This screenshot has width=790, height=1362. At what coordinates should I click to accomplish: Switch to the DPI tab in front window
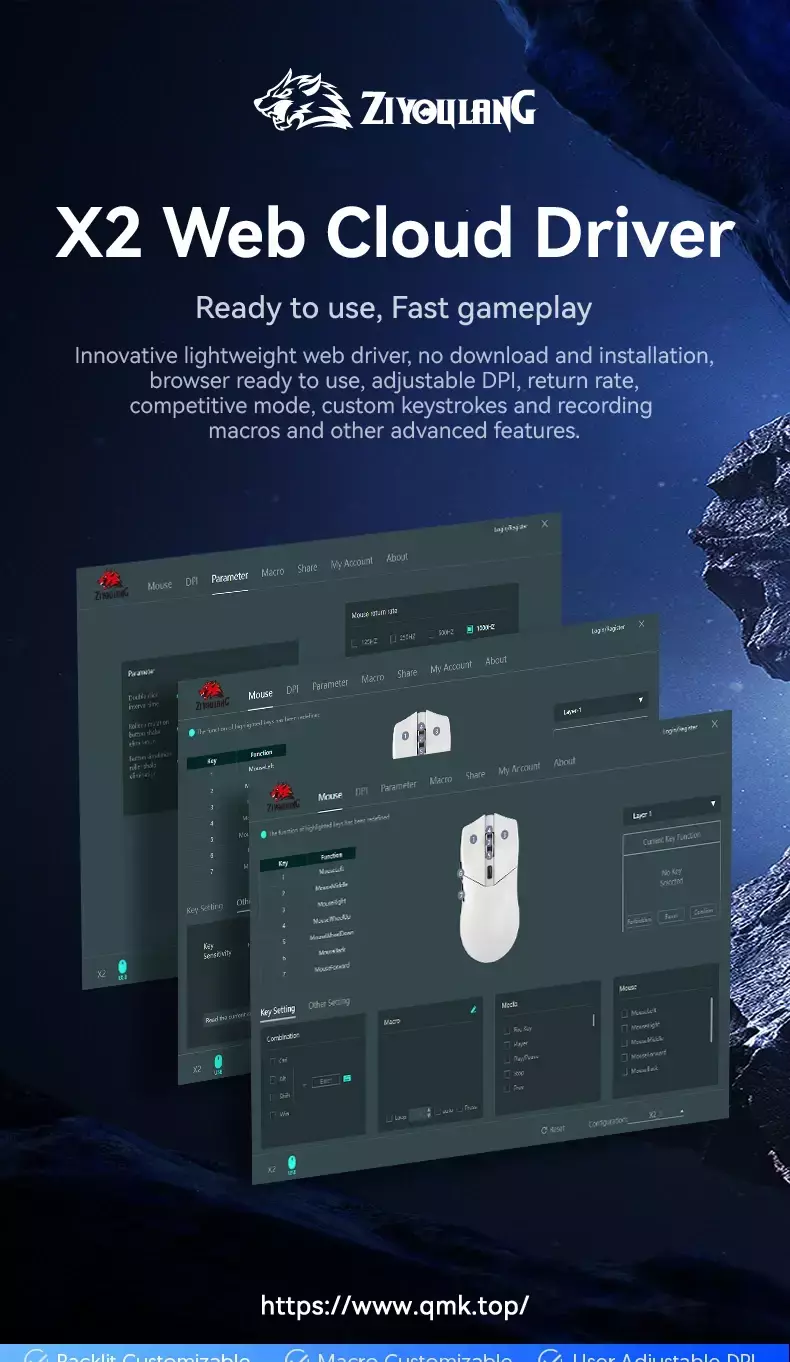tap(361, 791)
